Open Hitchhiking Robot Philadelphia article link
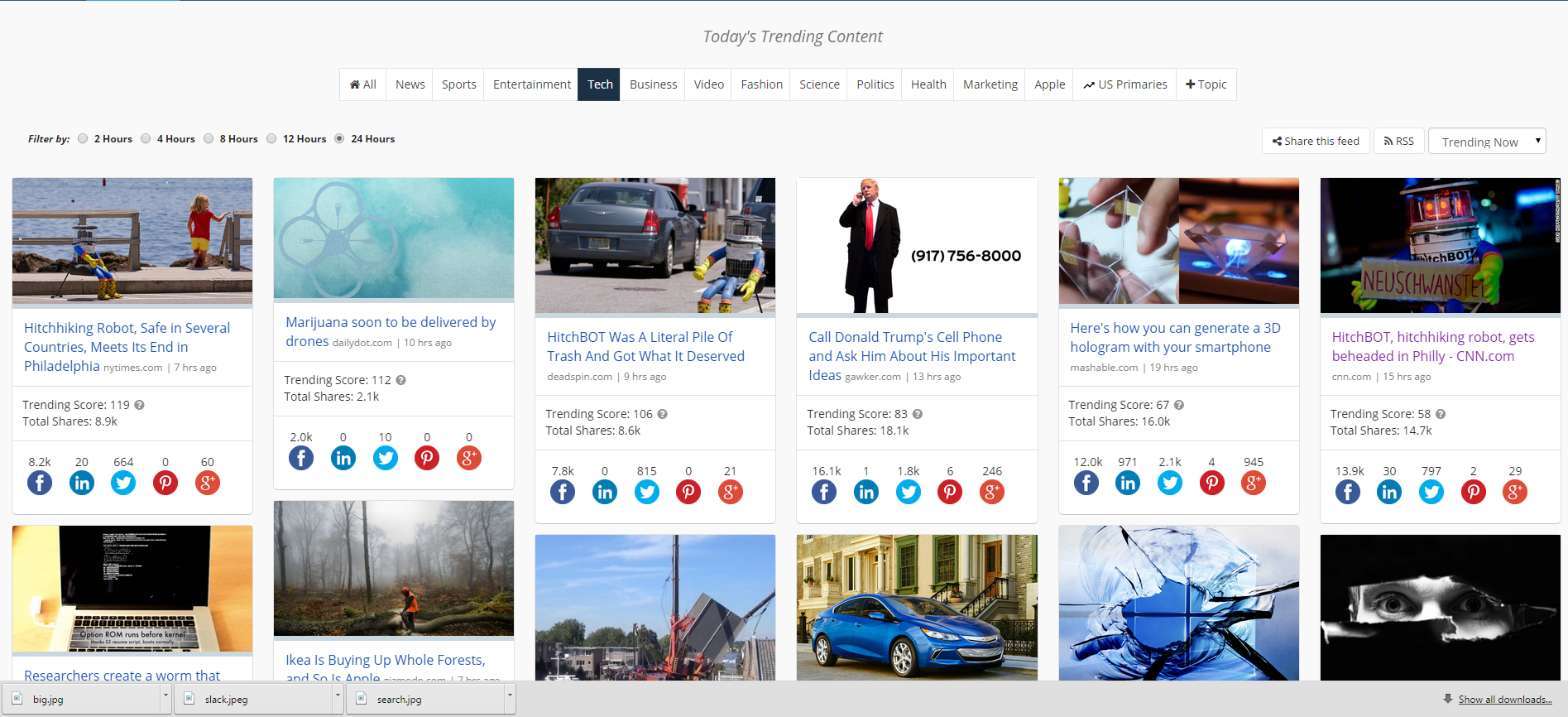 (127, 347)
